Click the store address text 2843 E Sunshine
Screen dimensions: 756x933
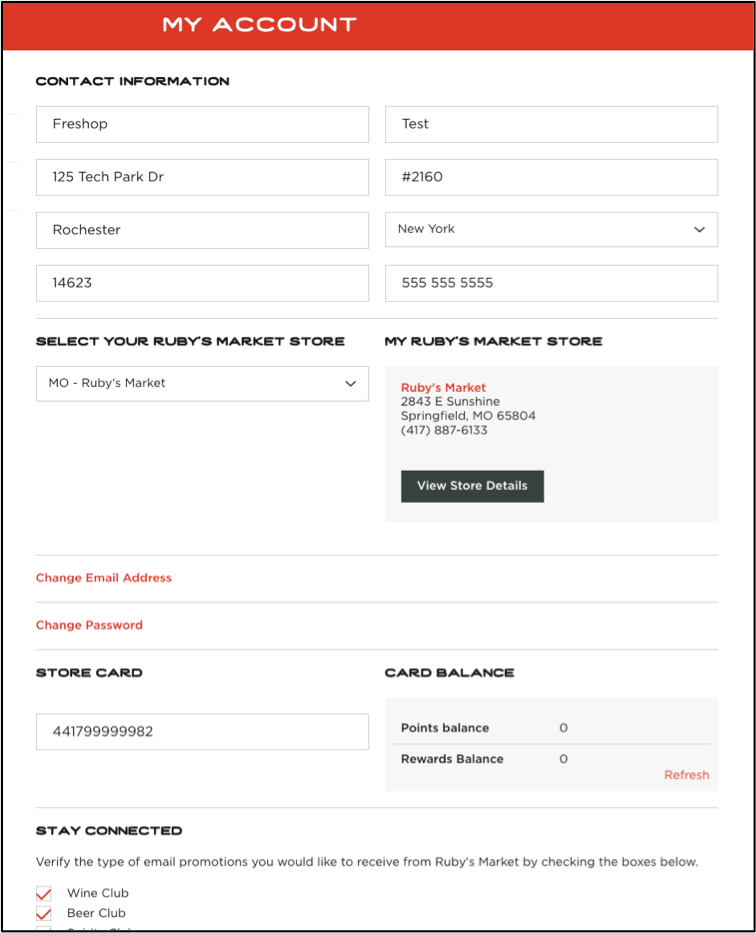pos(450,402)
